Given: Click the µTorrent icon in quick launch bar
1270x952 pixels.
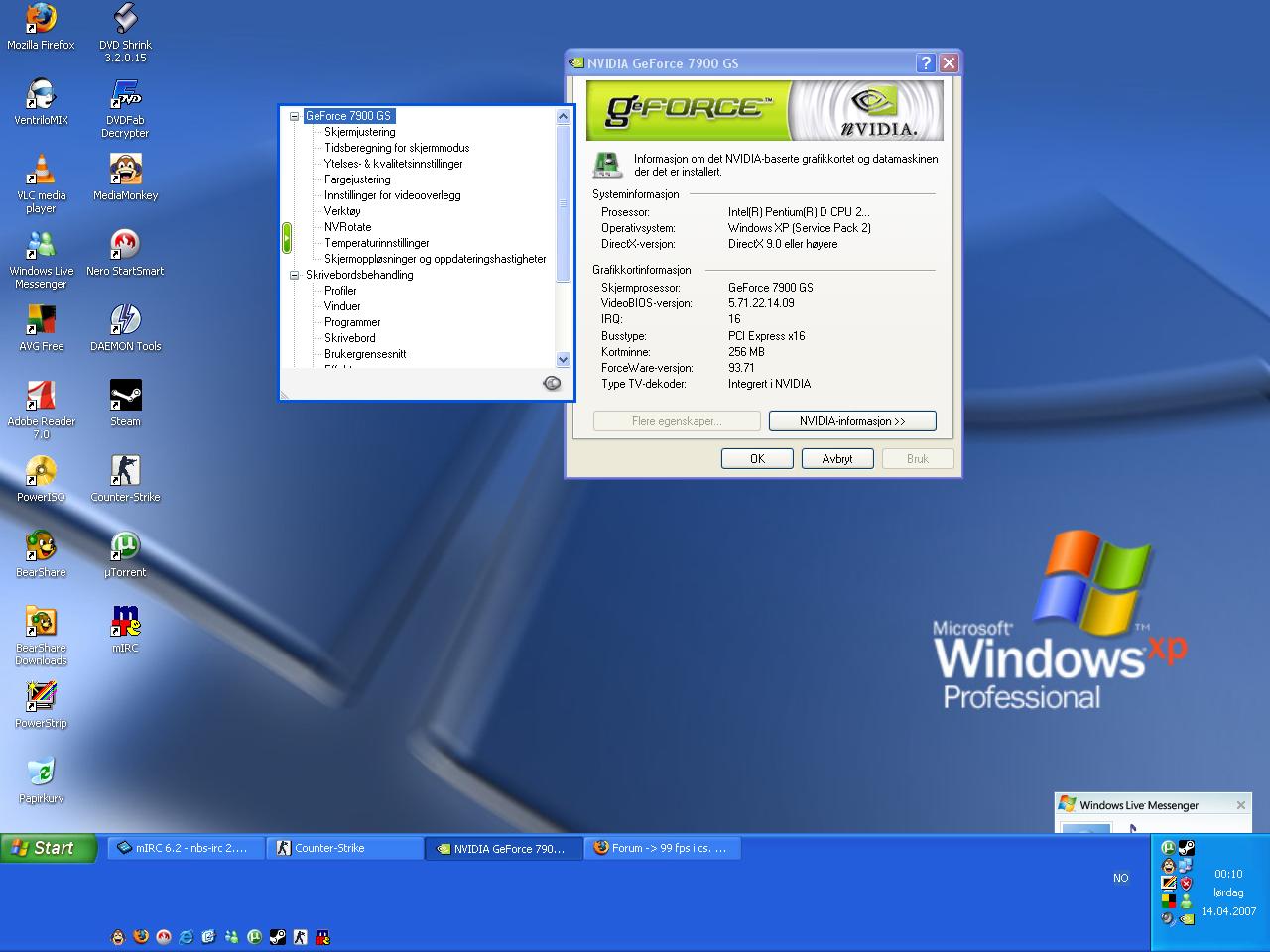Looking at the screenshot, I should pyautogui.click(x=255, y=936).
